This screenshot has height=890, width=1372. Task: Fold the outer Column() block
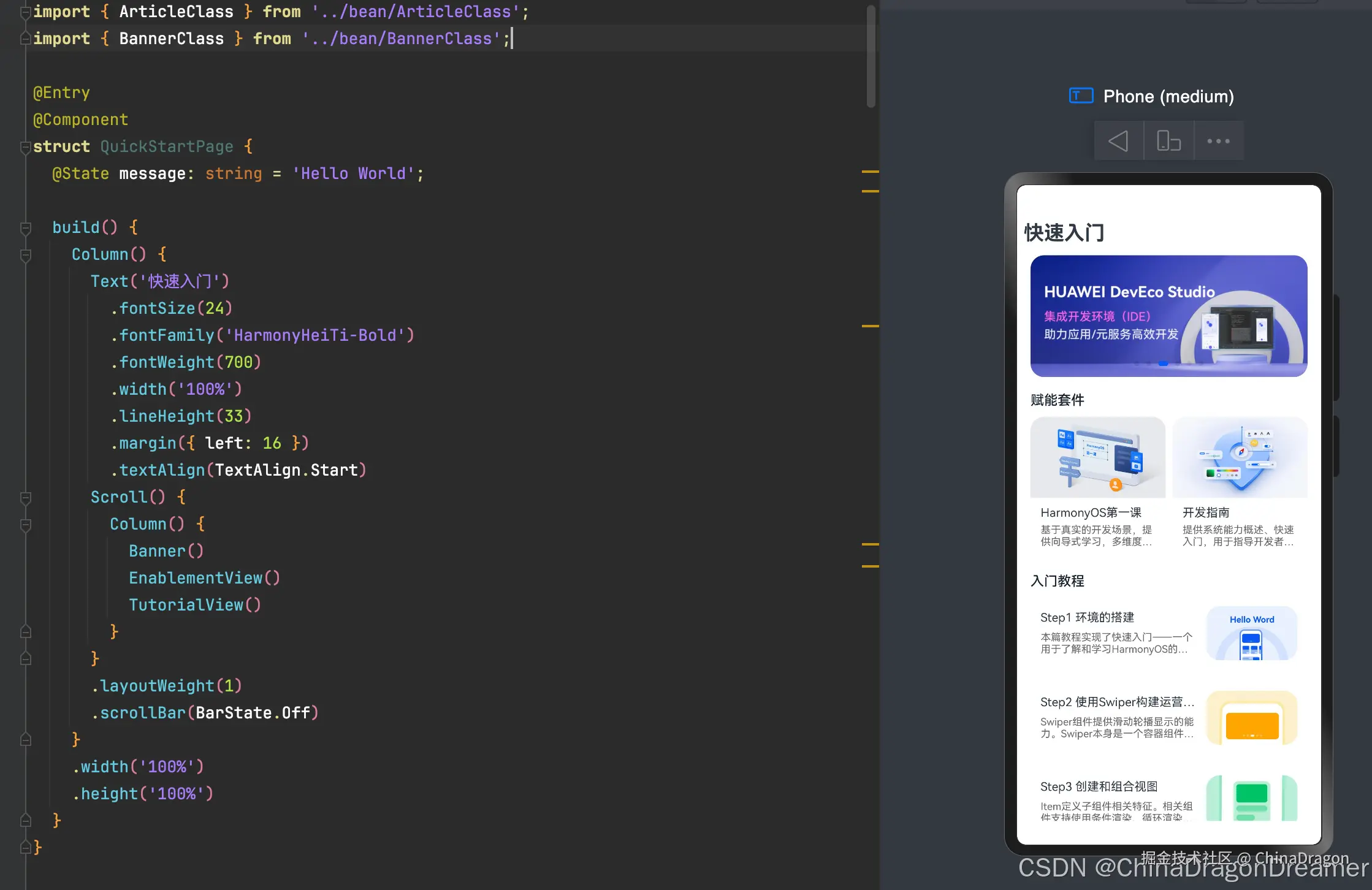[26, 255]
